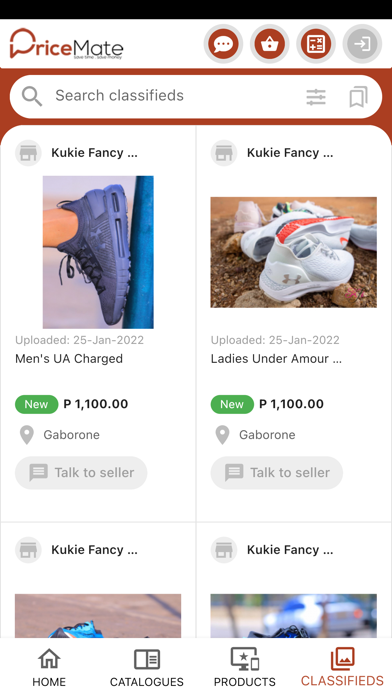
Task: Talk to seller for Men's UA Charged
Action: click(x=81, y=473)
